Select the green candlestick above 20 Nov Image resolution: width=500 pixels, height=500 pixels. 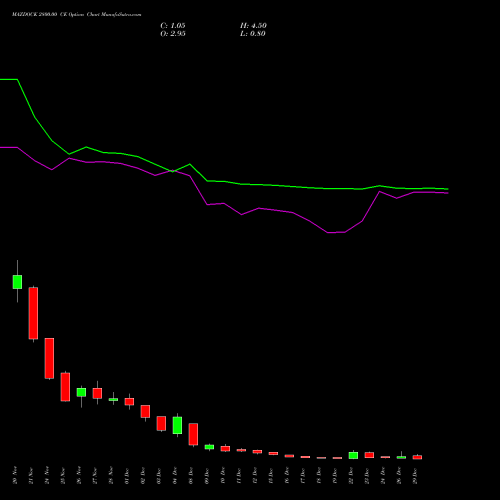point(17,282)
